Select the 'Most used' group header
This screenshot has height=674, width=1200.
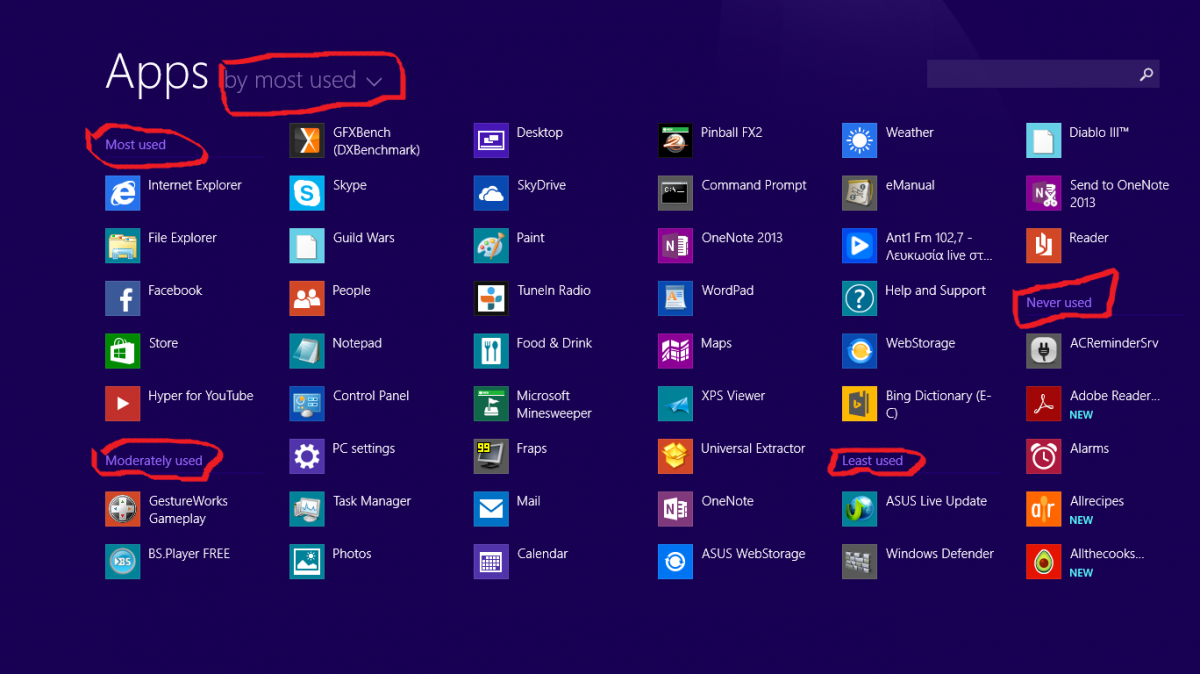136,145
